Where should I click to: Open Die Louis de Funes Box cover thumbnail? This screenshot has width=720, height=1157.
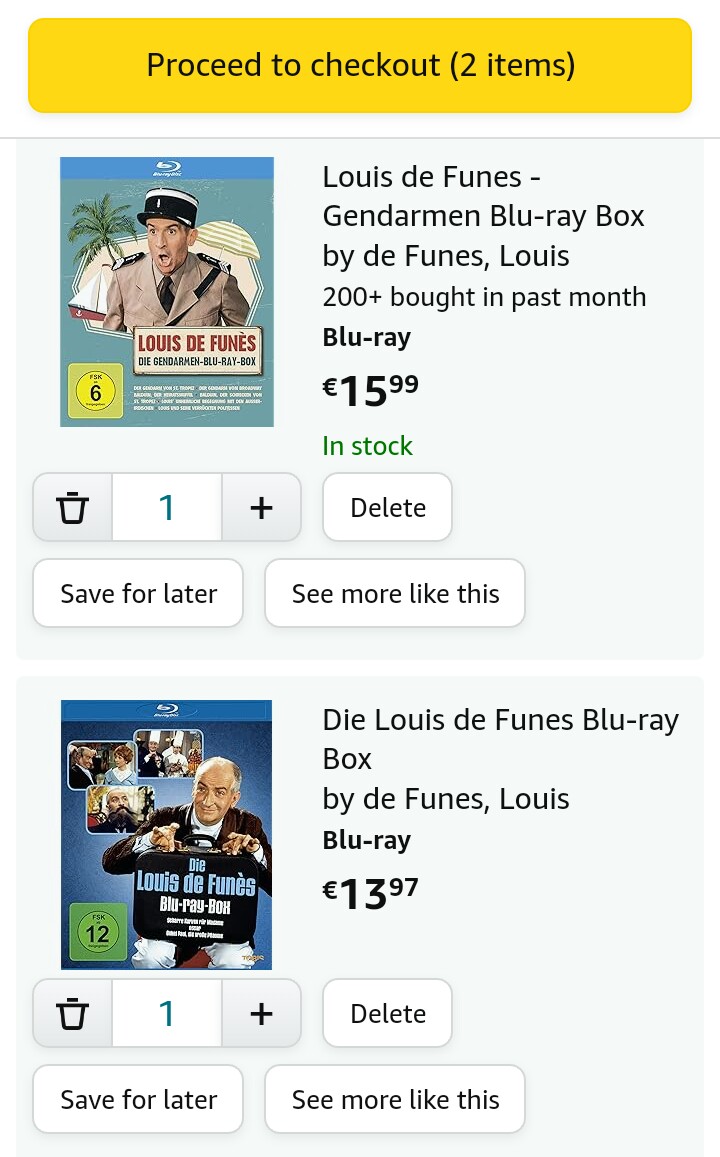pyautogui.click(x=167, y=835)
